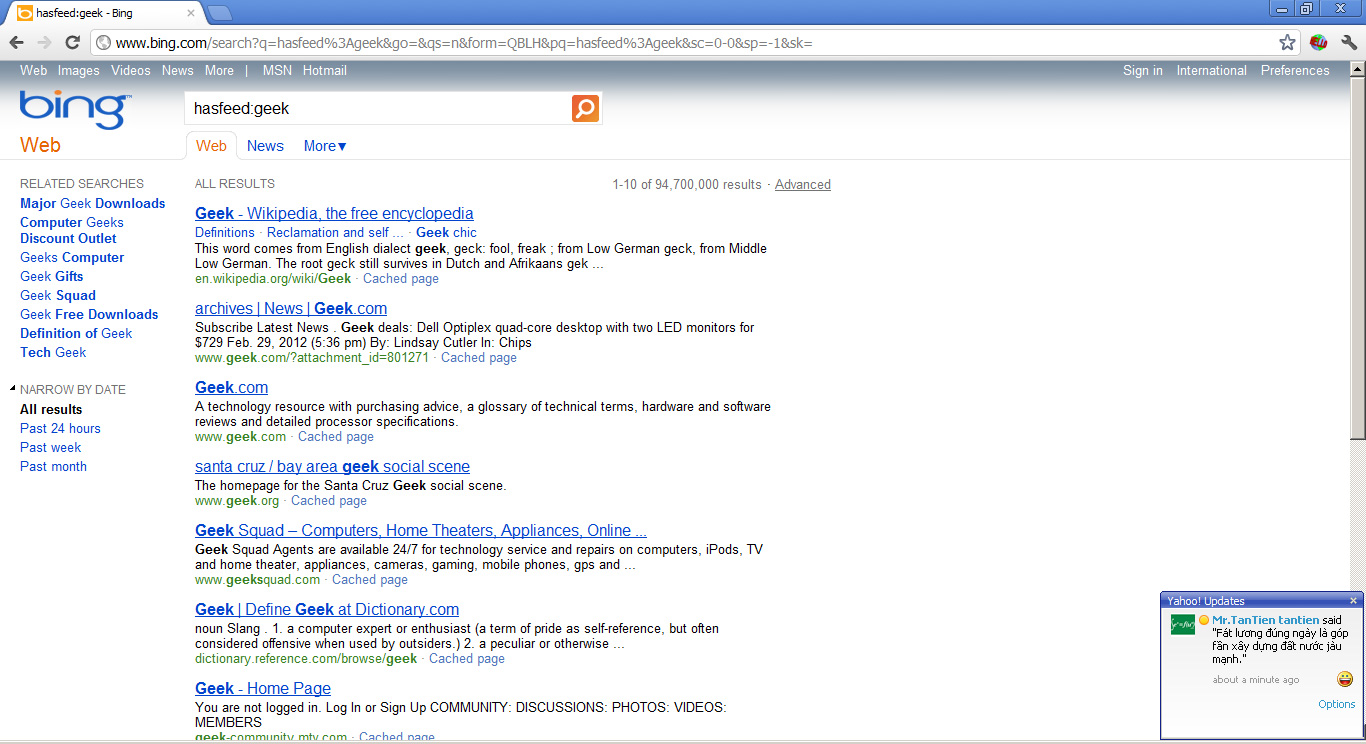Click related search Tech Geek
This screenshot has width=1366, height=744.
53,353
